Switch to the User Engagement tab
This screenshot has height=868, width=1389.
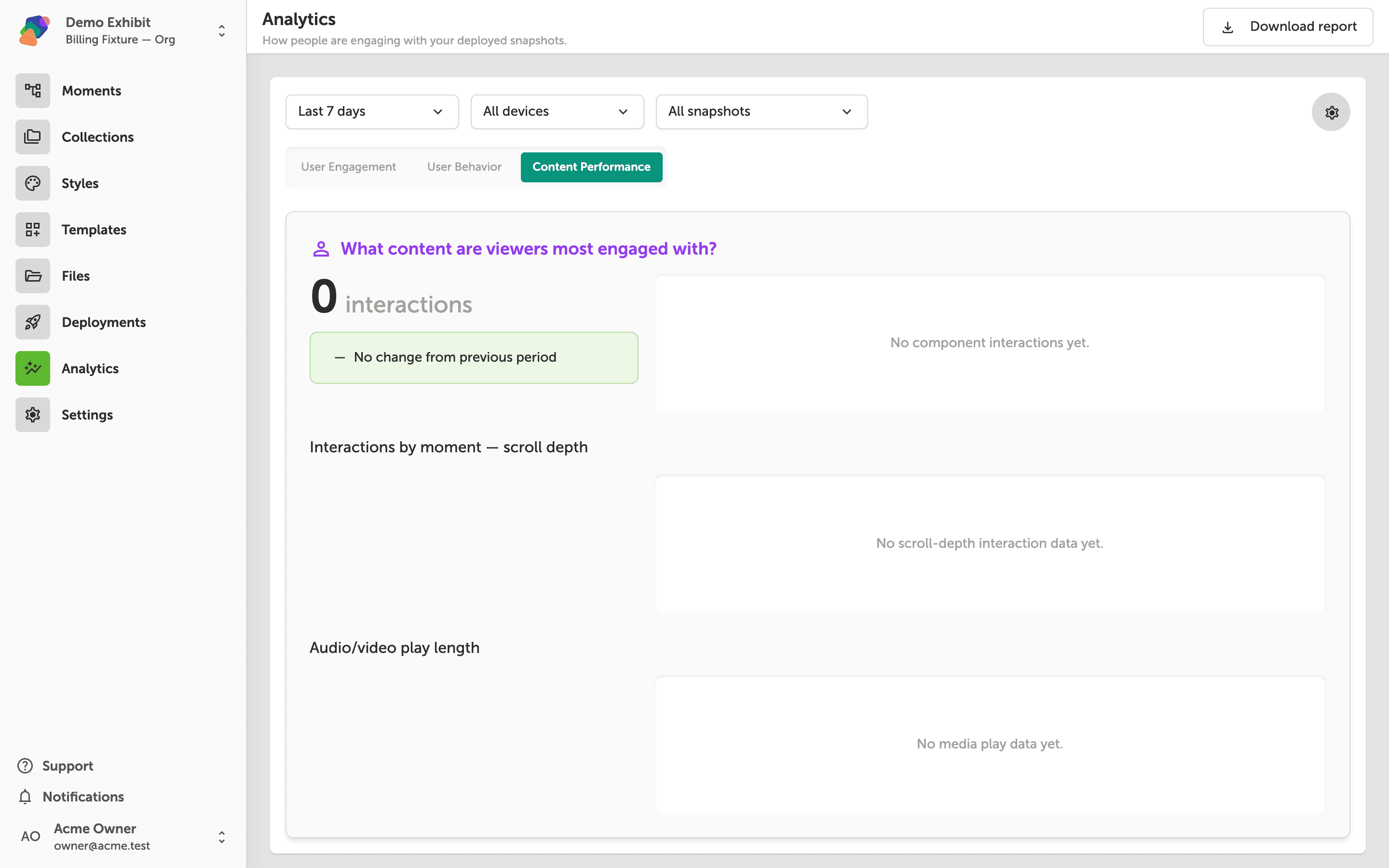pyautogui.click(x=348, y=167)
